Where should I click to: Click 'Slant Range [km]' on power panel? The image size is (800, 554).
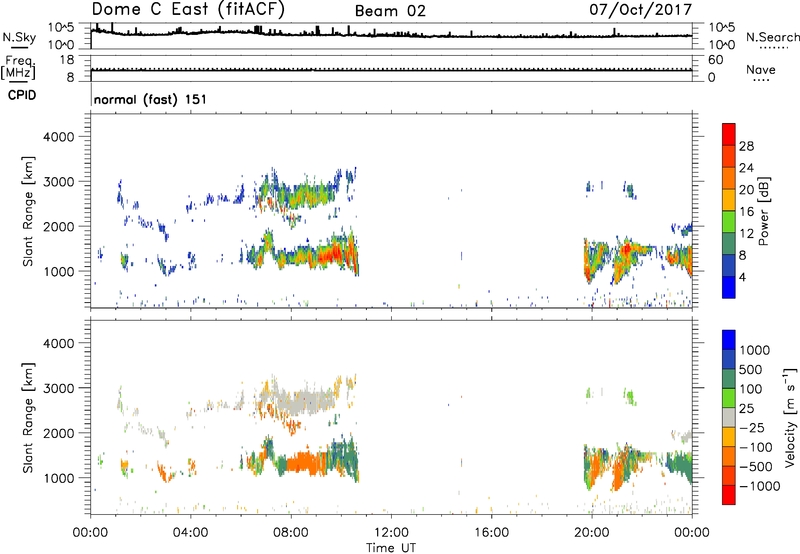coord(28,211)
